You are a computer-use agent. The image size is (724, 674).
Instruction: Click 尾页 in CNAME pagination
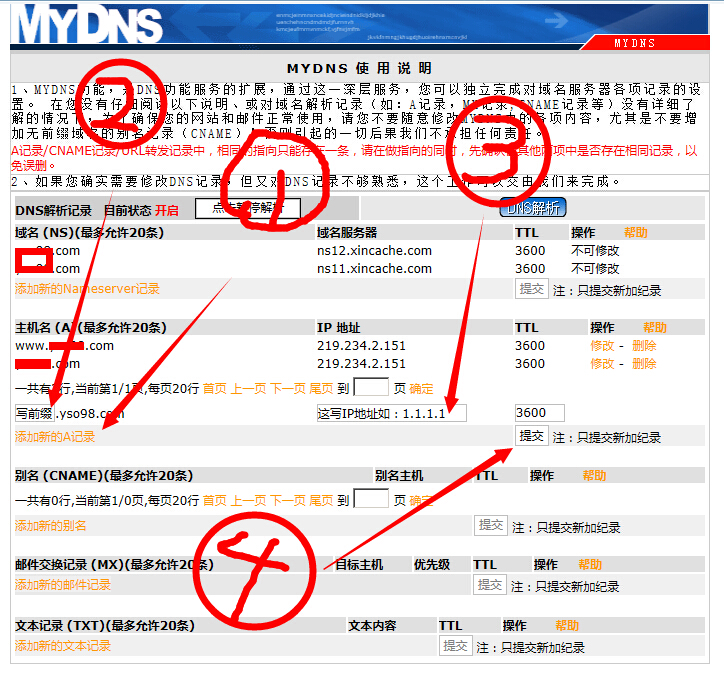321,500
